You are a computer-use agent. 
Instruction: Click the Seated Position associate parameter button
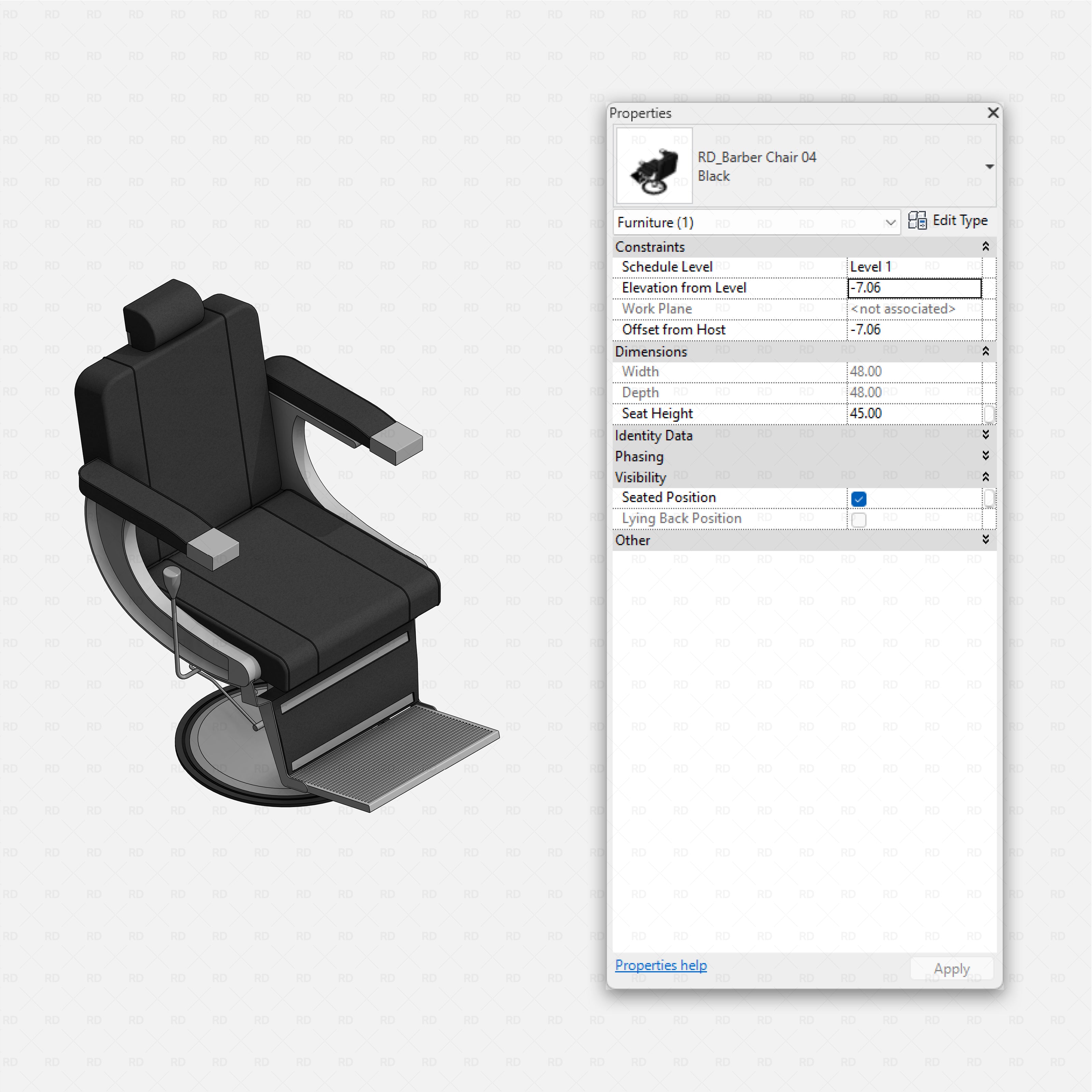(990, 499)
